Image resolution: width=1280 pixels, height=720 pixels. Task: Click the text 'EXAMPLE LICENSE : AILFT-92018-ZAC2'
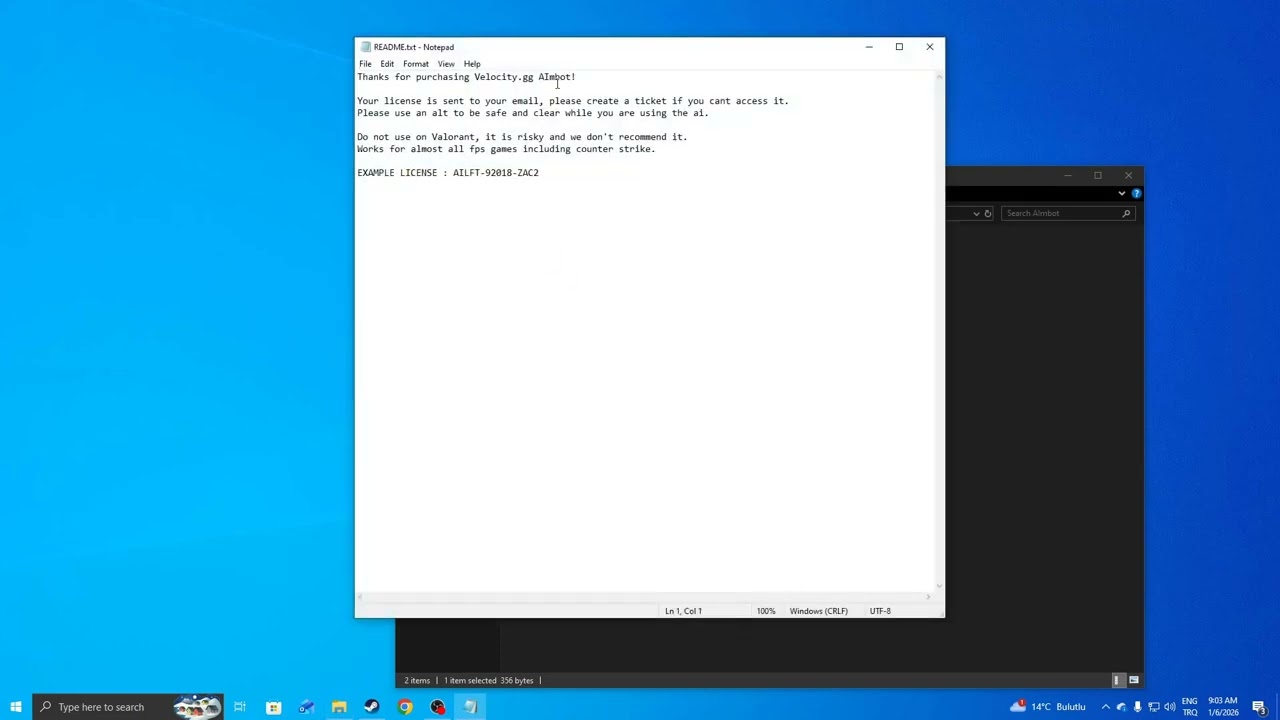448,173
